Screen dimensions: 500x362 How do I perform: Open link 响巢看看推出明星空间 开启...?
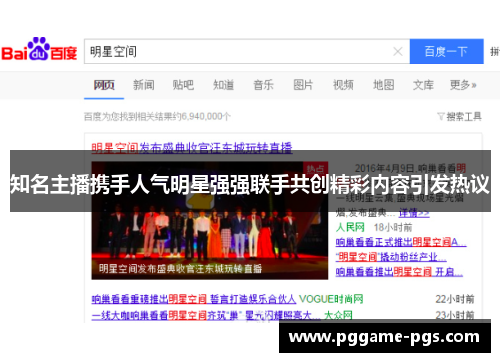(x=399, y=272)
